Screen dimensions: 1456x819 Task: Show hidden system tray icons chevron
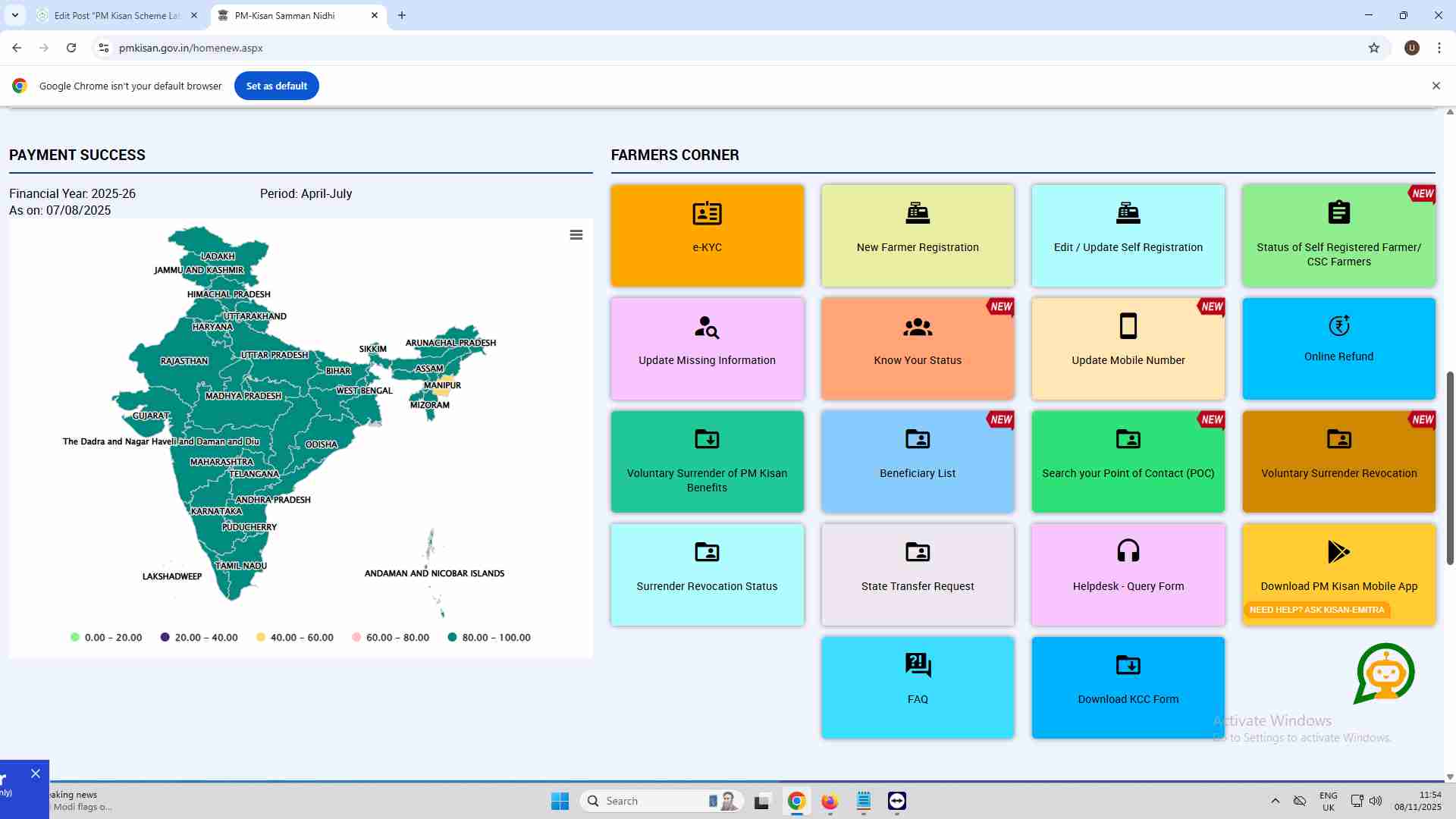(1276, 801)
